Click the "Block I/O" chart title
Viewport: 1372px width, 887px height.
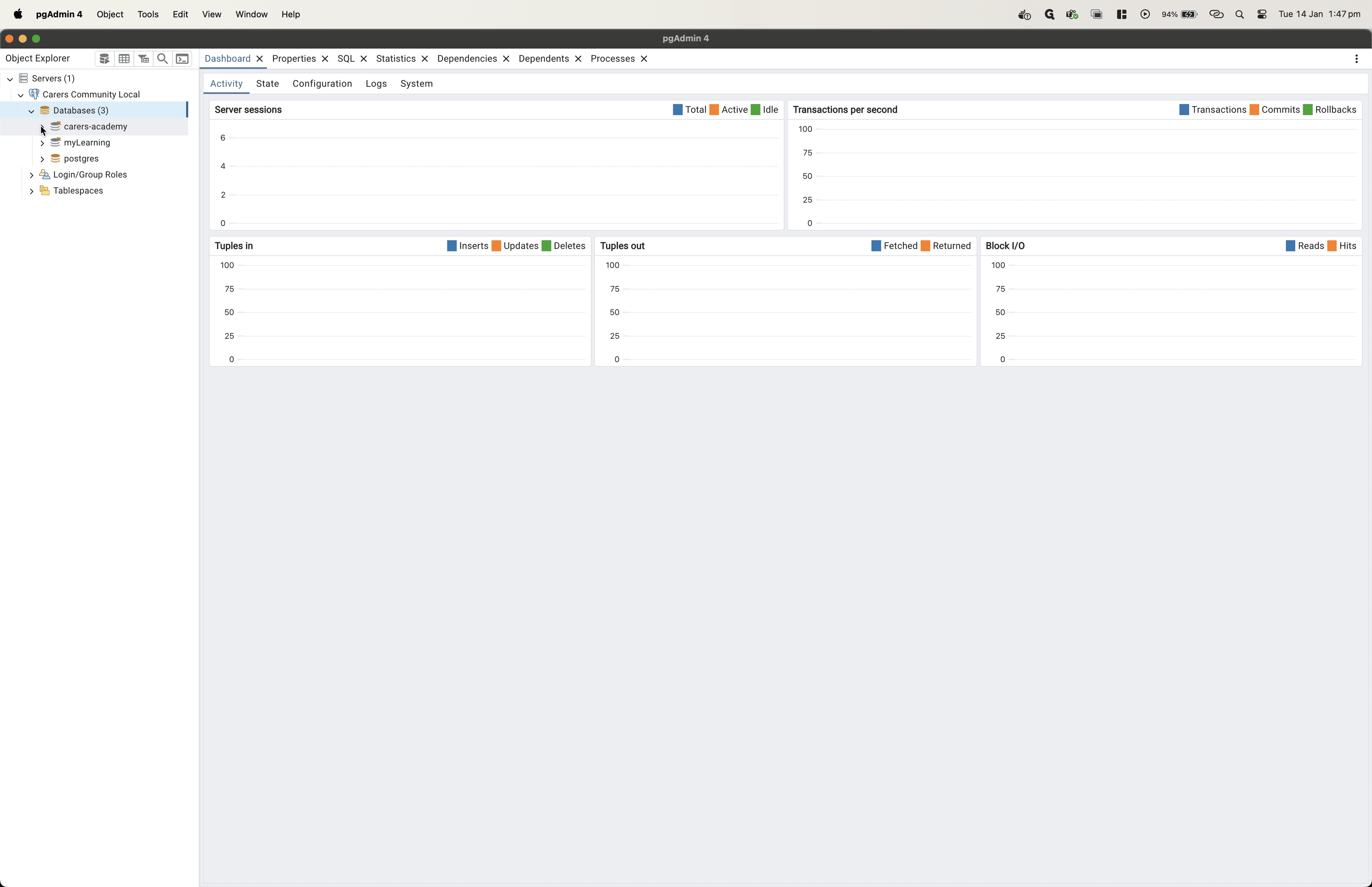1005,246
